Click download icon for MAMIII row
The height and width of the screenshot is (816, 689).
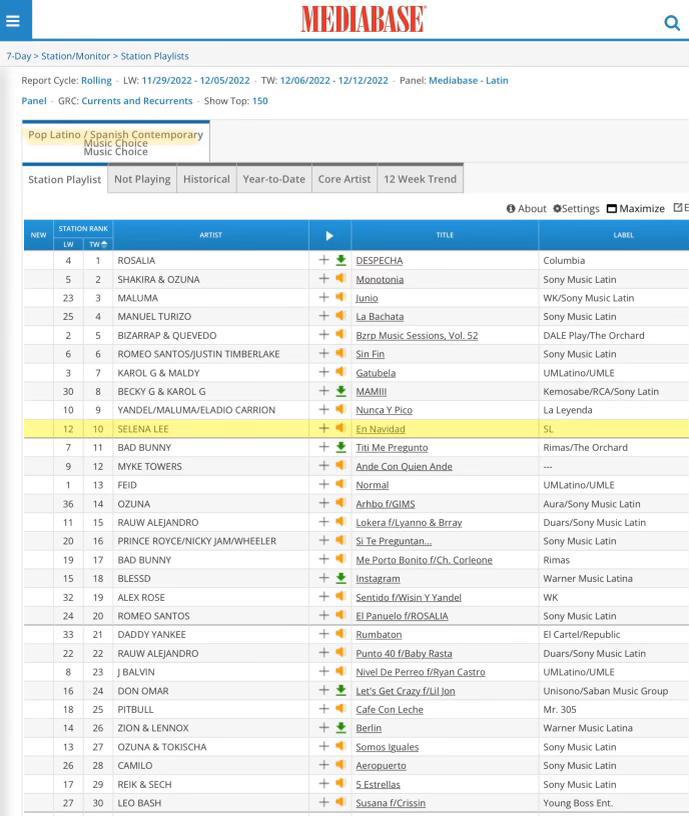pyautogui.click(x=341, y=391)
